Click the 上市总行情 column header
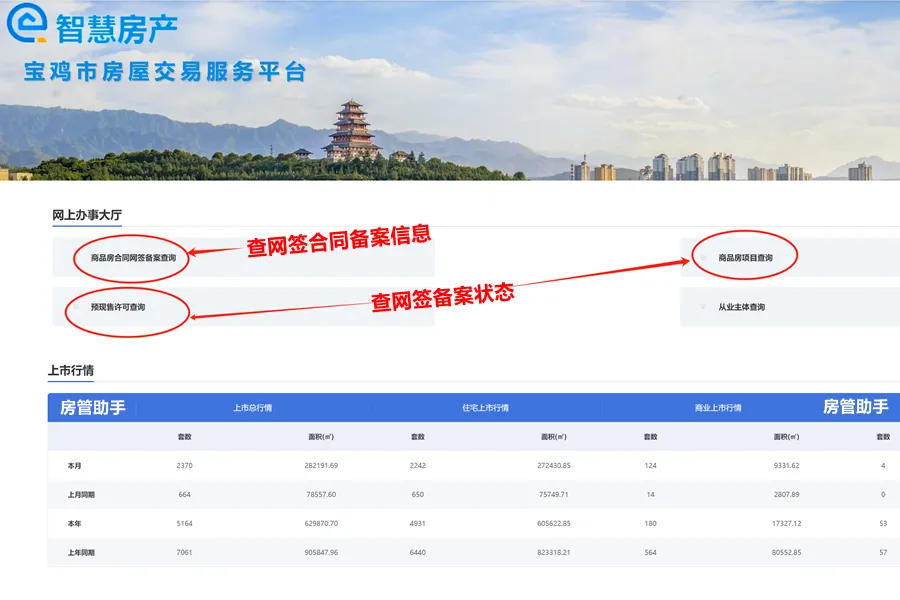The image size is (900, 600). [252, 408]
